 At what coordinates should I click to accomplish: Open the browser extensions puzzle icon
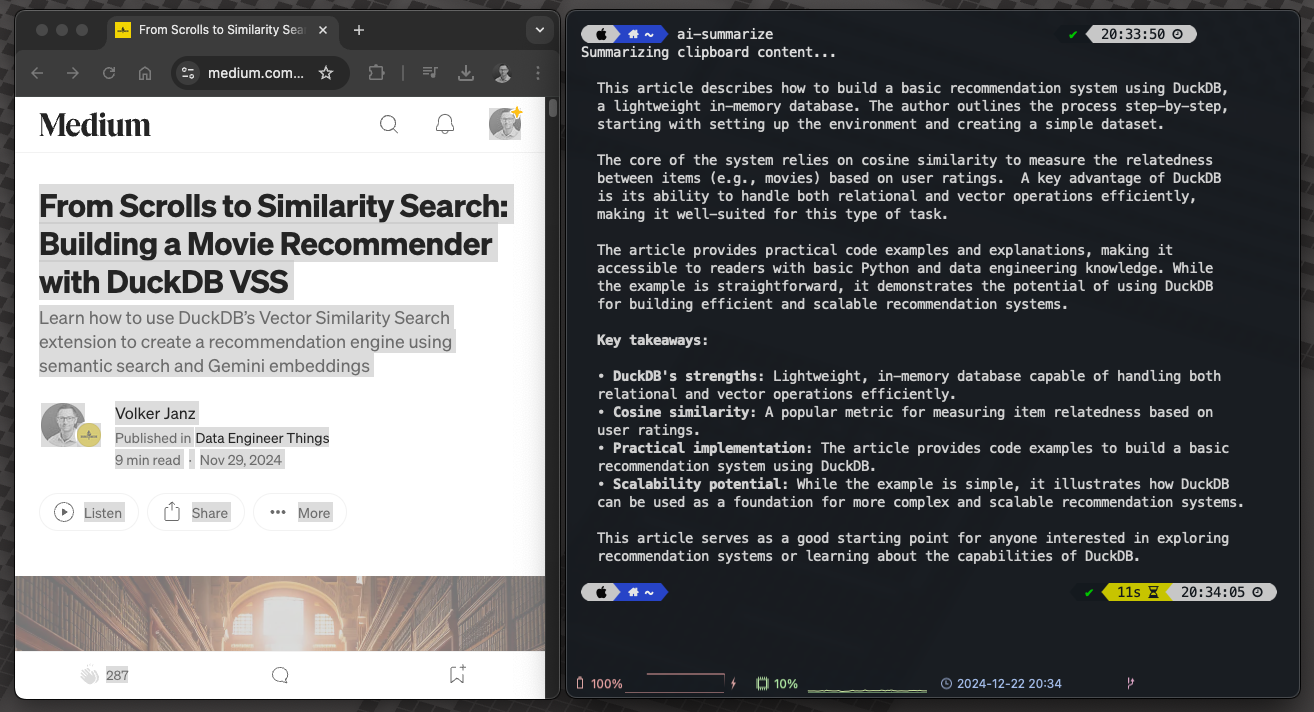pyautogui.click(x=377, y=72)
